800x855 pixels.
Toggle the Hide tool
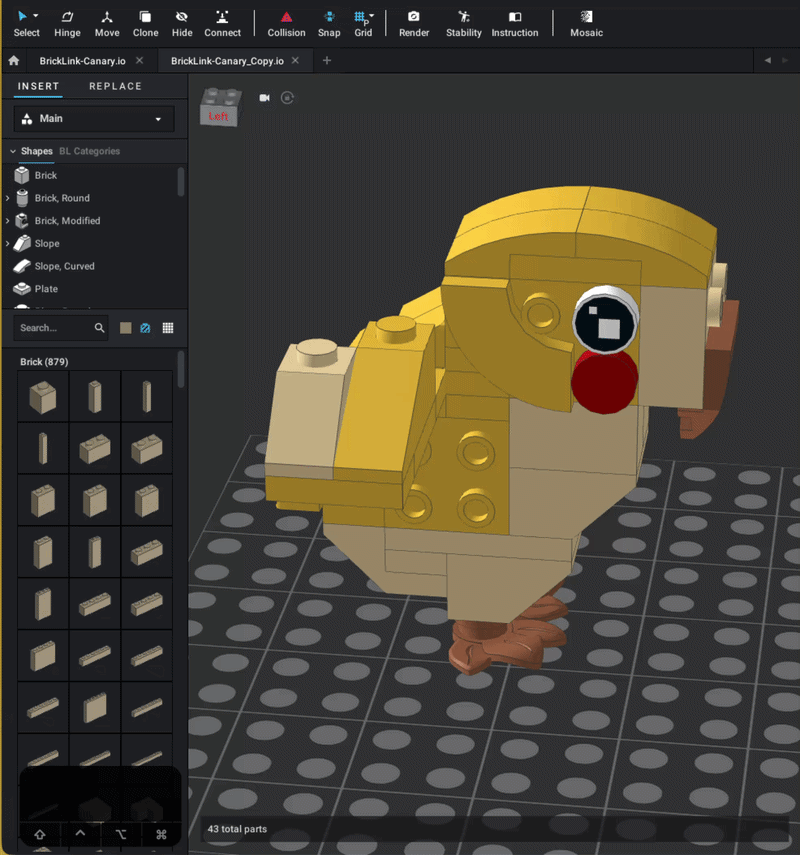click(x=182, y=23)
